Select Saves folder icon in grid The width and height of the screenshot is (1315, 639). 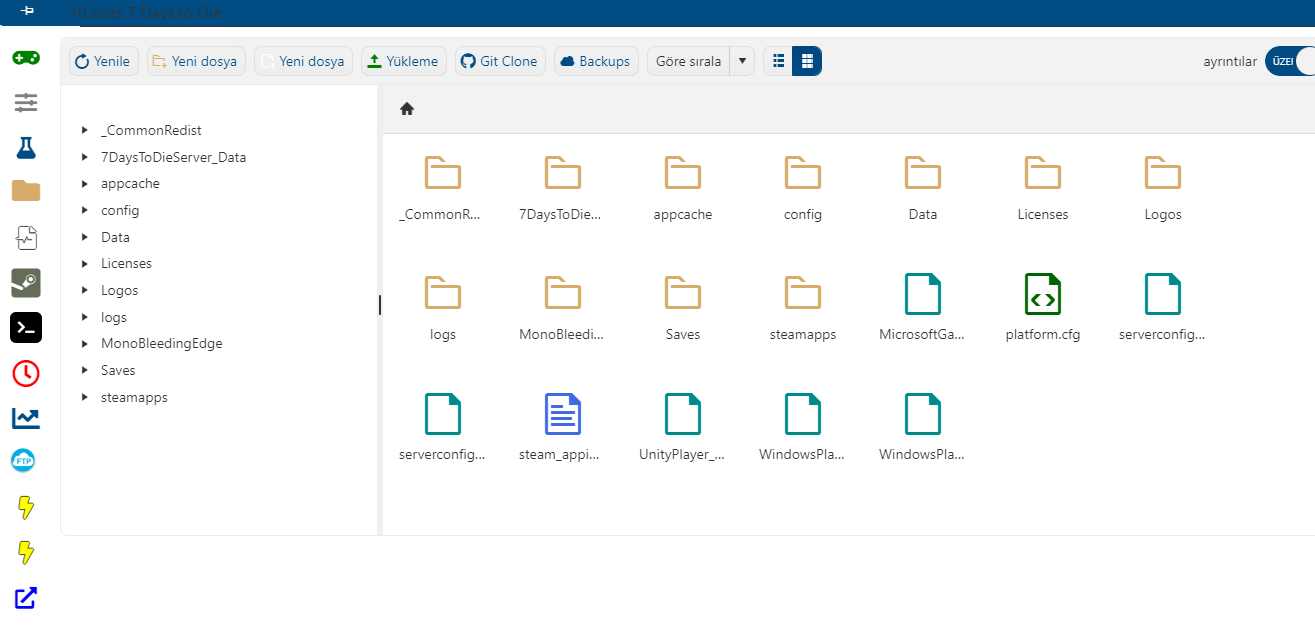tap(683, 293)
